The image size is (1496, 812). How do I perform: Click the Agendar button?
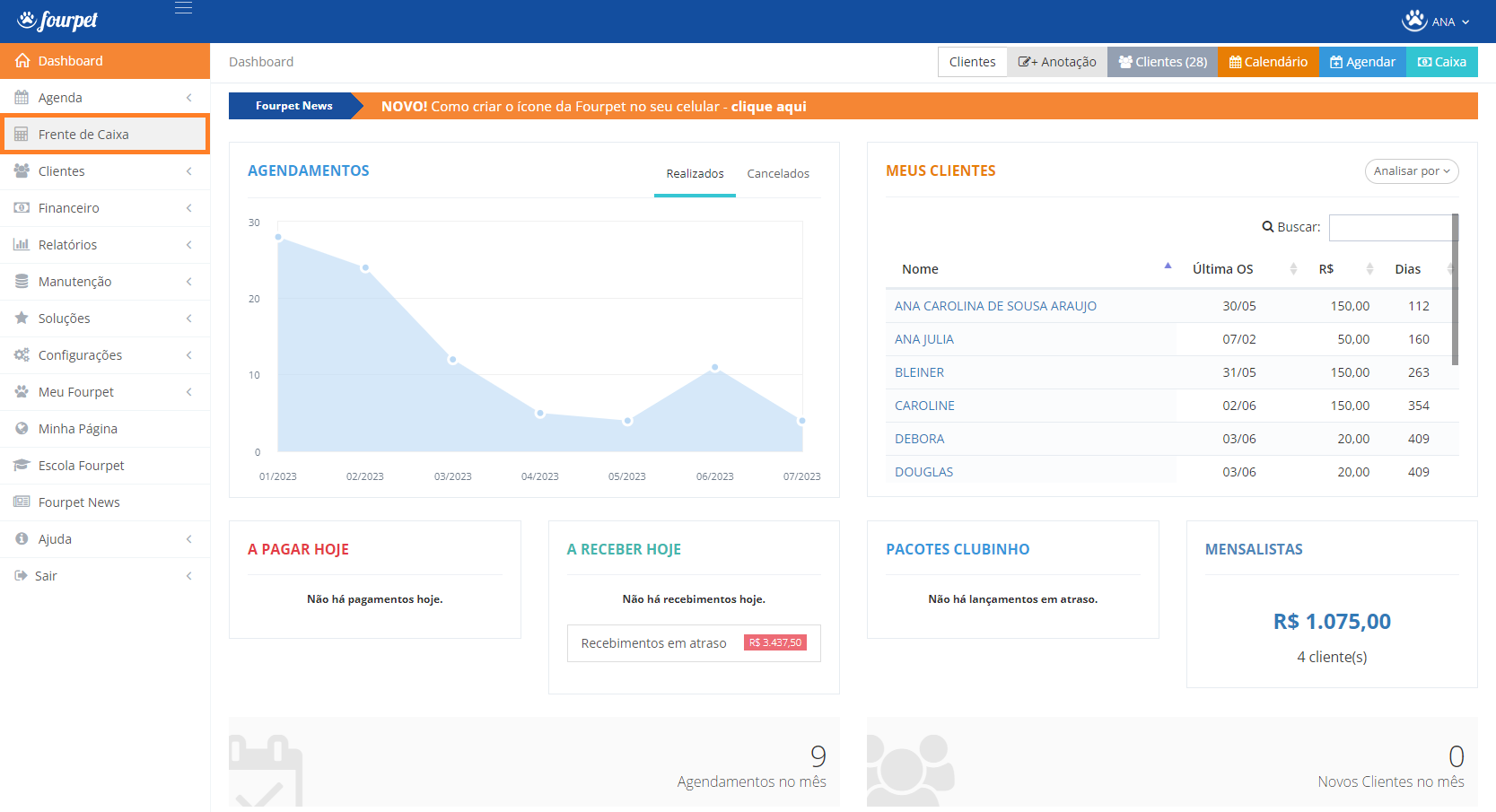pos(1362,62)
